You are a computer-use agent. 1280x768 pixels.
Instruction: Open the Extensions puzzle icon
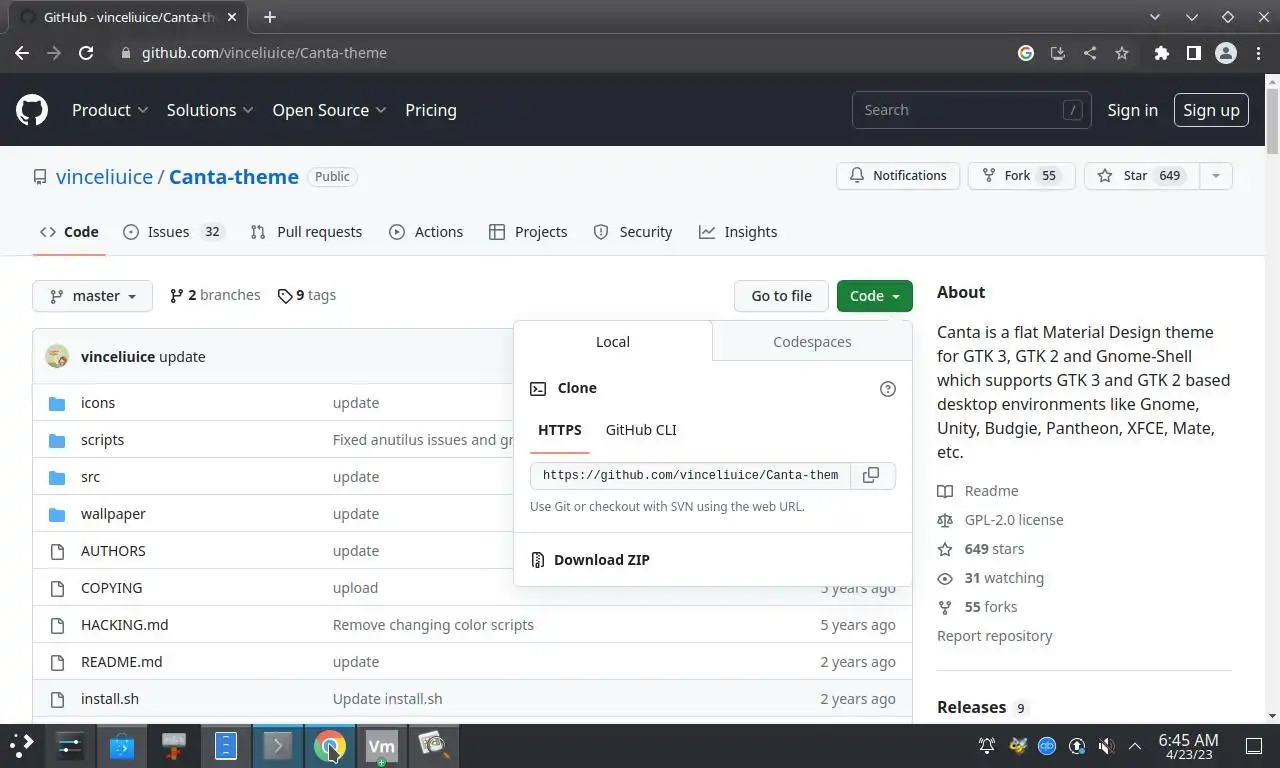[1161, 53]
